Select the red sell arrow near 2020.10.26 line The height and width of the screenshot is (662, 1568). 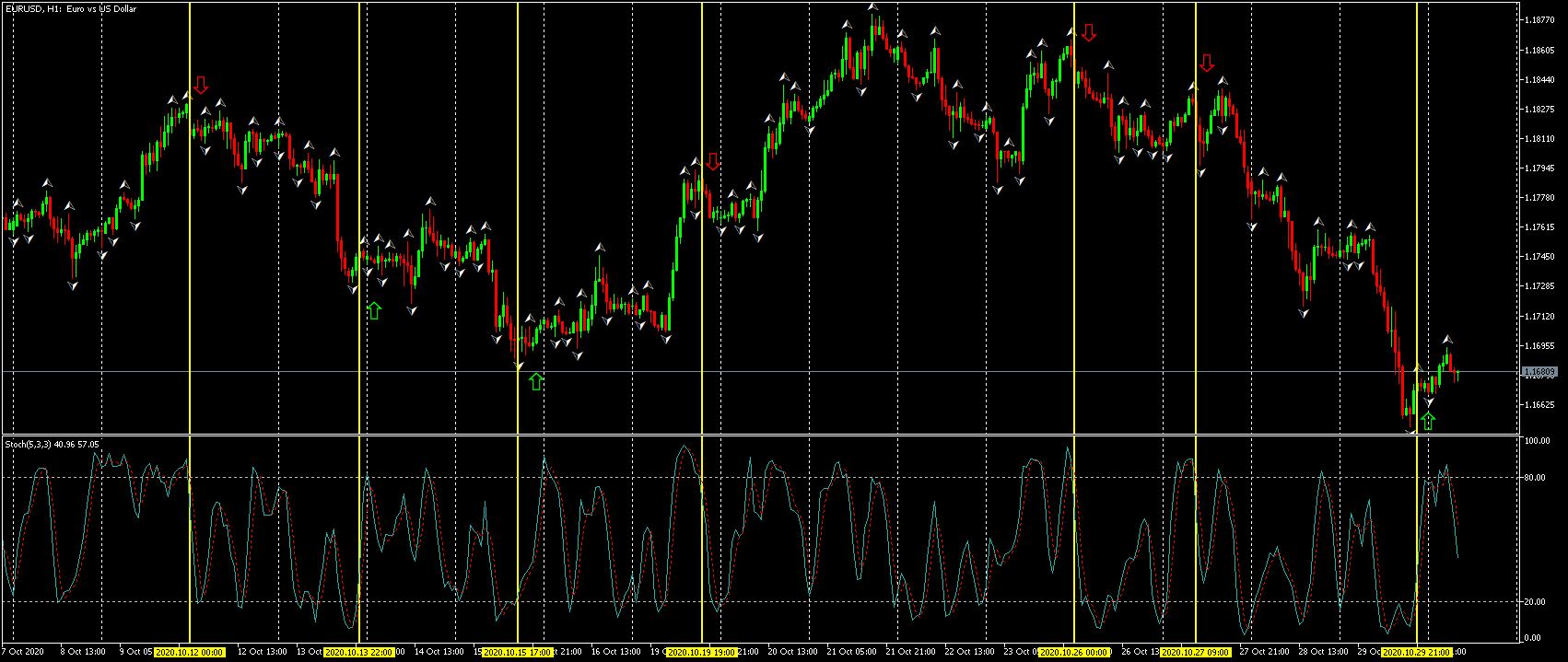(1089, 33)
